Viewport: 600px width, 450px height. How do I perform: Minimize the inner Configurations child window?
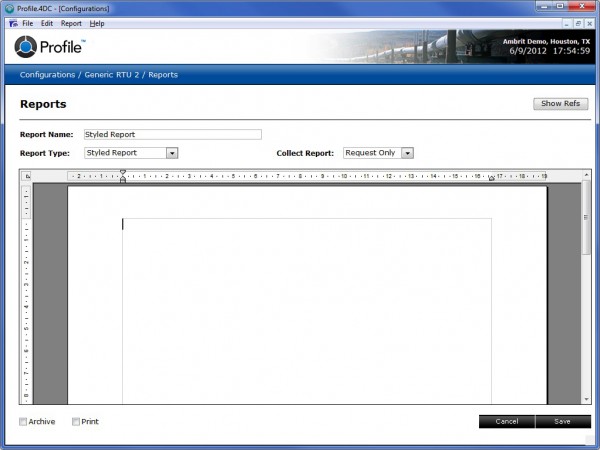pos(567,24)
